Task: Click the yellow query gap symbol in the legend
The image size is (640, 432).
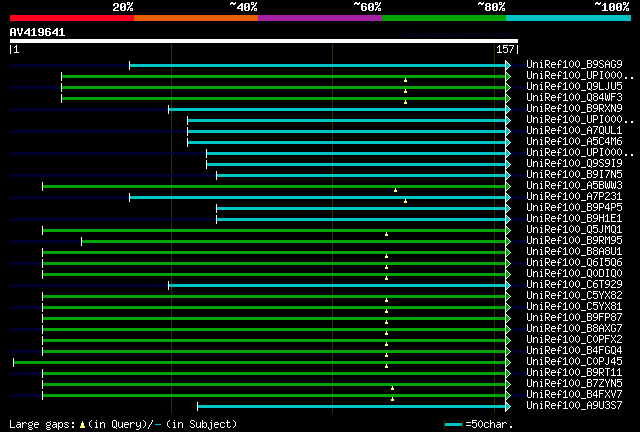Action: click(82, 425)
